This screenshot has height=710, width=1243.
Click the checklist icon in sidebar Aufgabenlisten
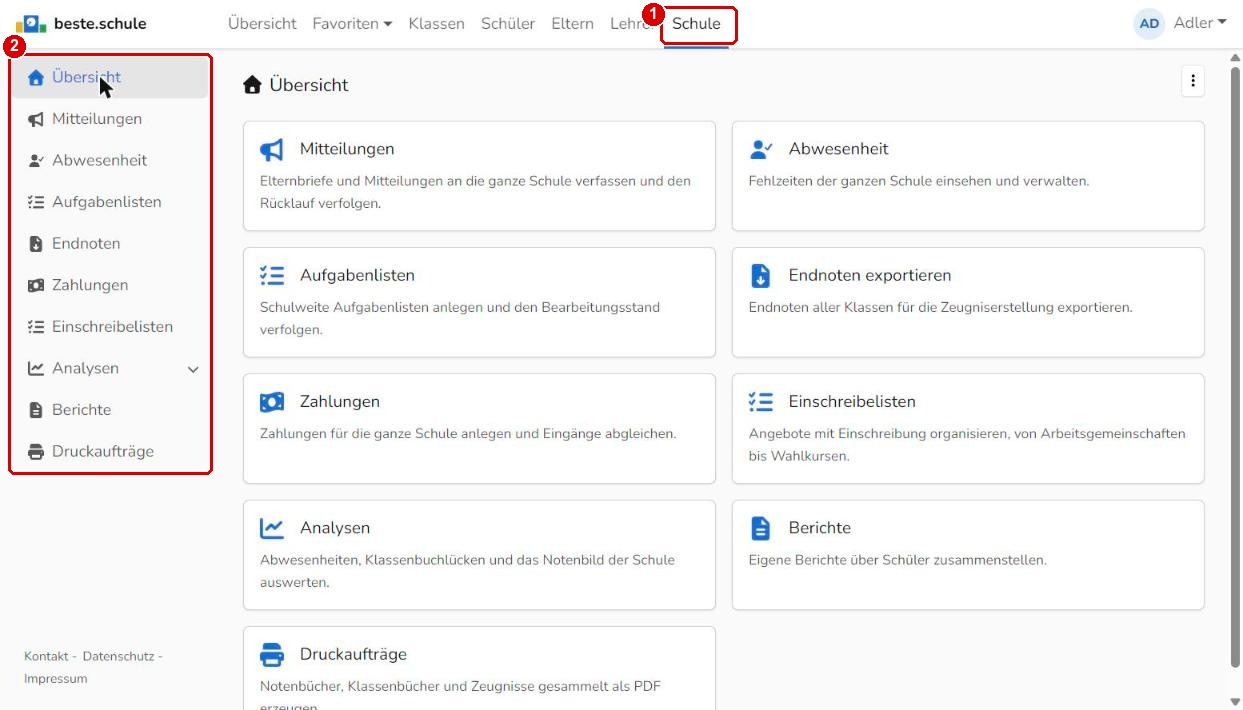pos(36,202)
